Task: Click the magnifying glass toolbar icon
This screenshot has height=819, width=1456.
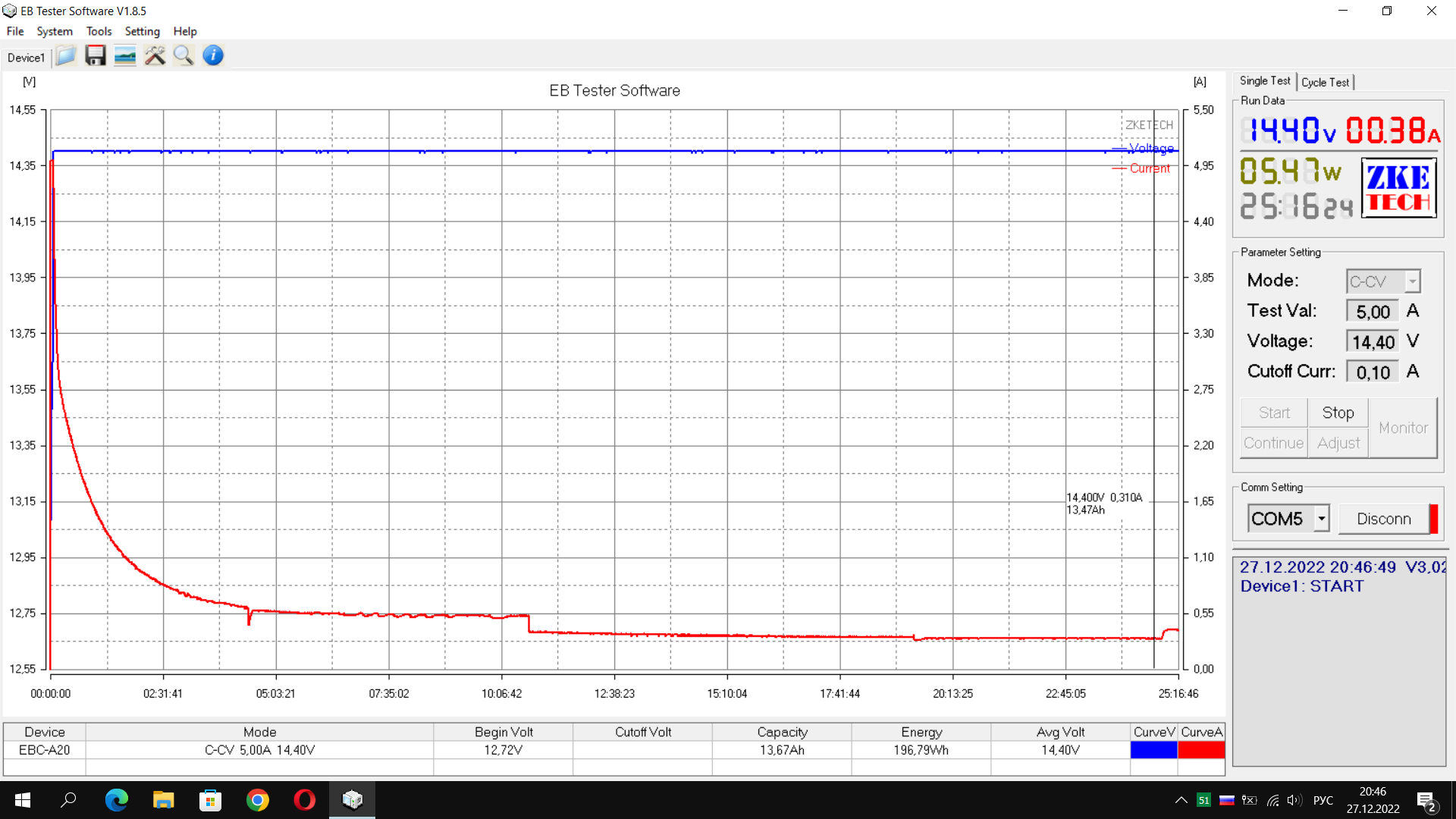Action: pos(184,55)
